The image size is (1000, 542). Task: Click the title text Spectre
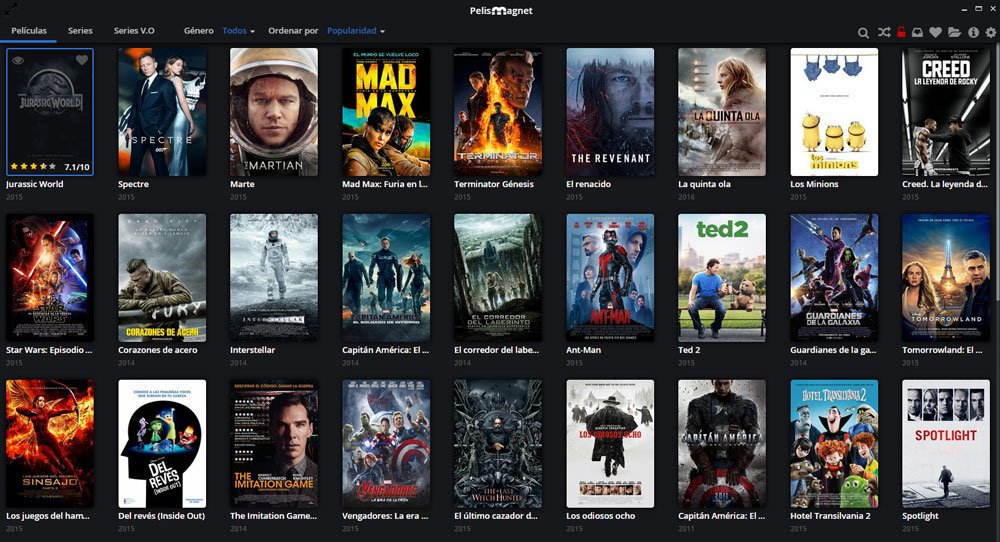click(x=133, y=184)
